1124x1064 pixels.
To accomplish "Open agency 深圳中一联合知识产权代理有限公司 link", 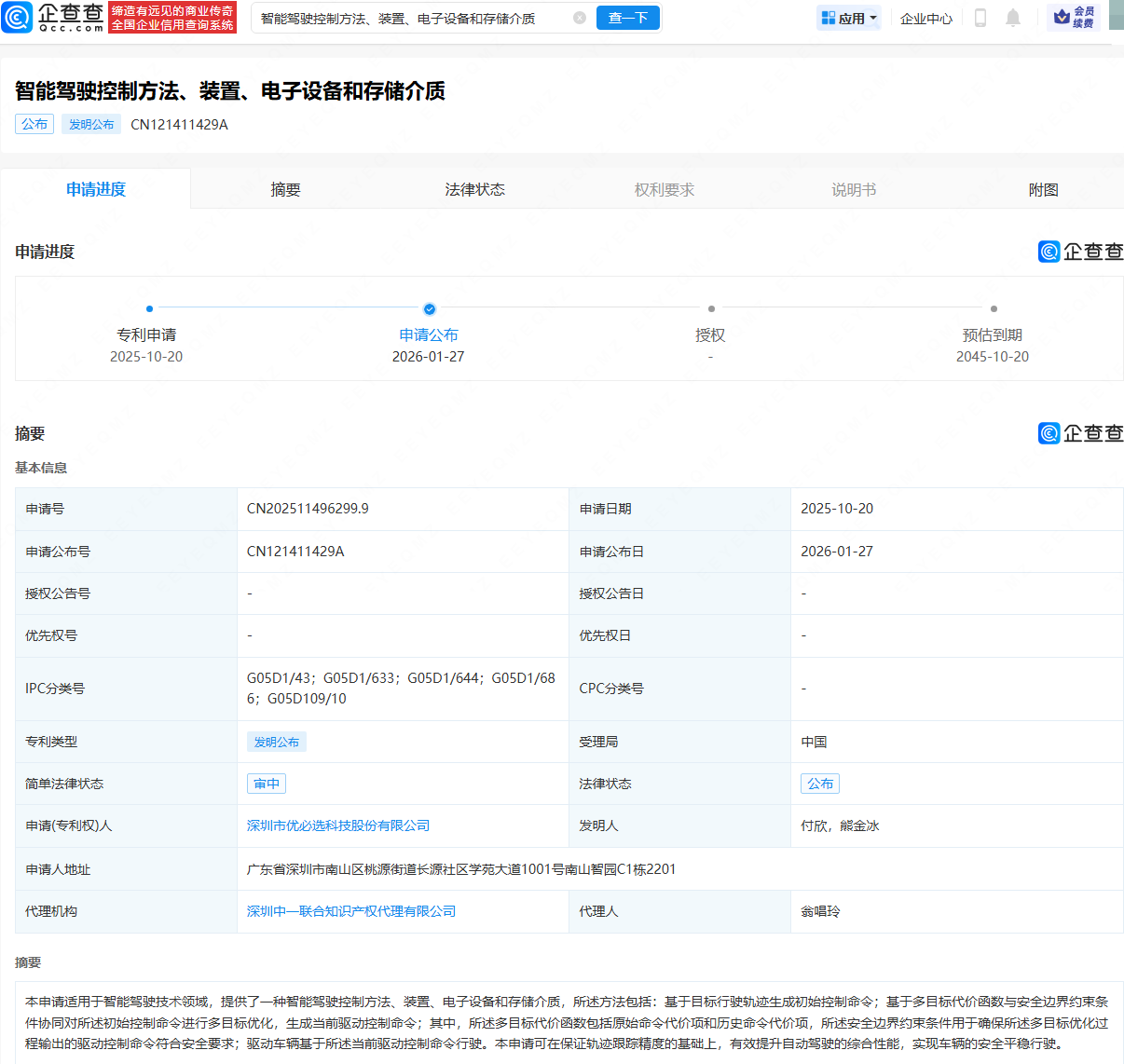I will [x=351, y=911].
